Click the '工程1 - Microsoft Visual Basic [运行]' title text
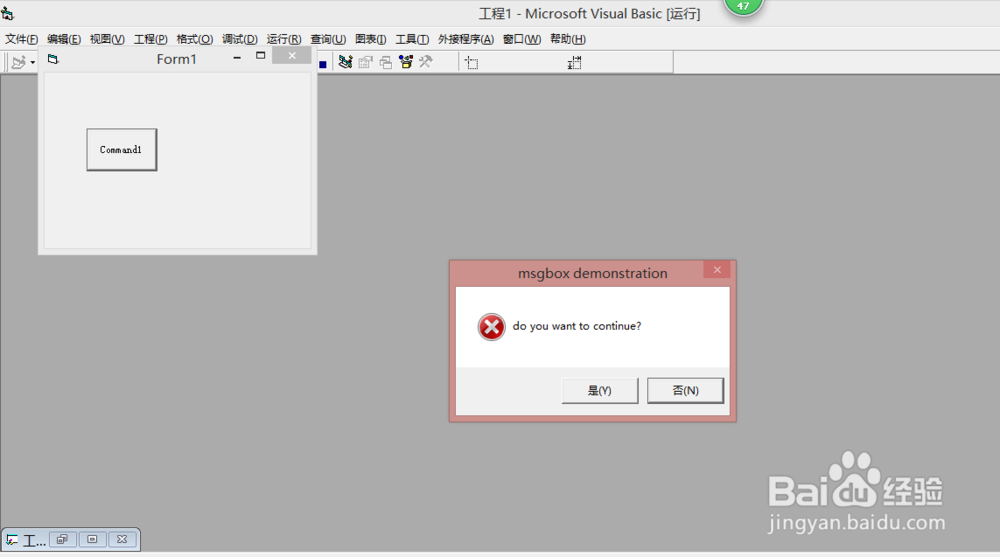Screen dimensions: 1000x557 pyautogui.click(x=589, y=14)
